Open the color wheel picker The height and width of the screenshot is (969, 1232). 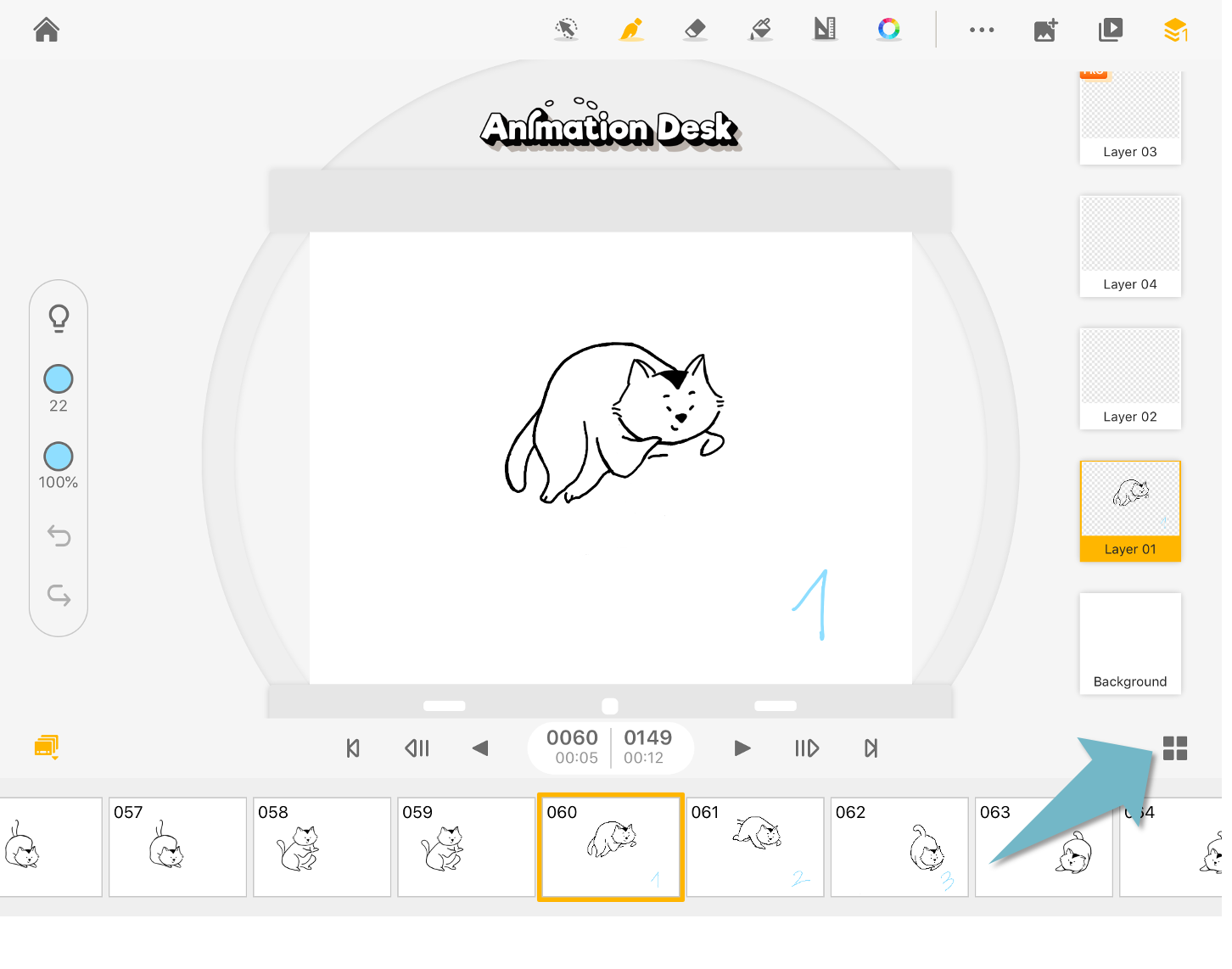[889, 30]
